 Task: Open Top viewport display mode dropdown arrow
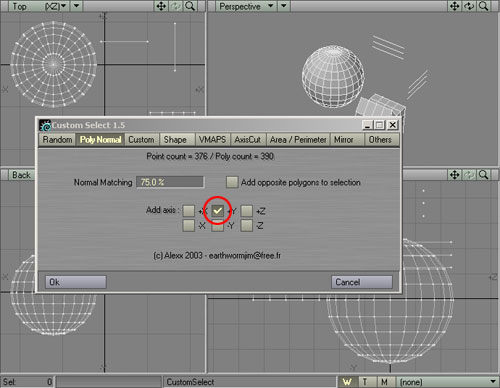coord(77,6)
